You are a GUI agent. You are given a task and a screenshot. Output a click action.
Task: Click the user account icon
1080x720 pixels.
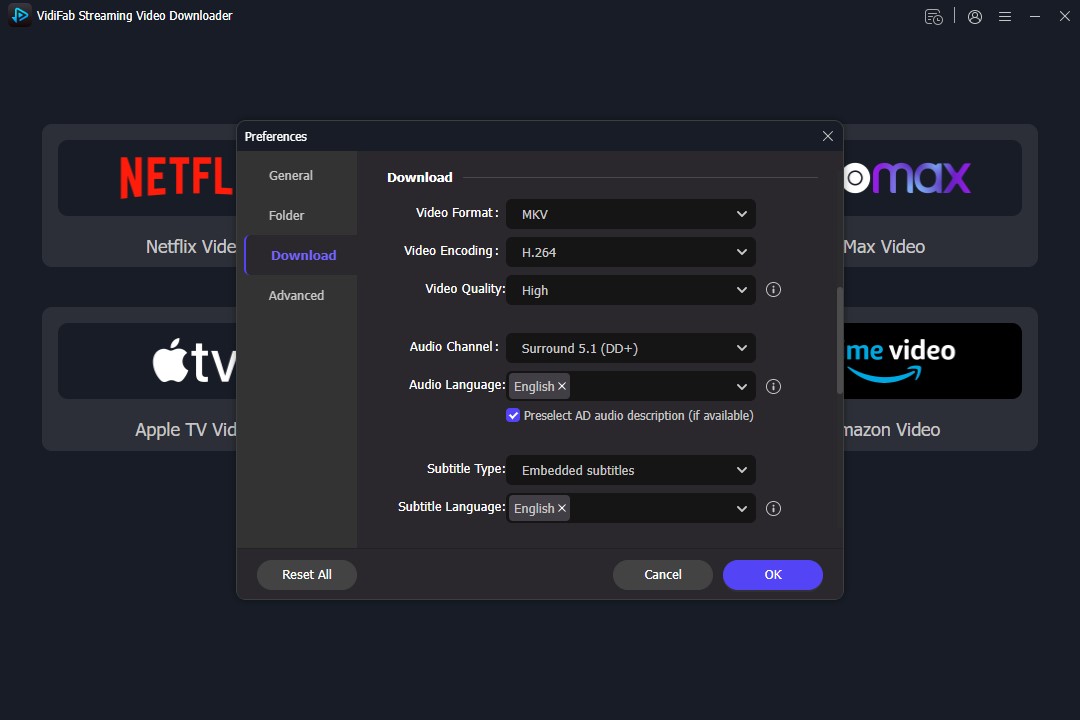pos(974,16)
